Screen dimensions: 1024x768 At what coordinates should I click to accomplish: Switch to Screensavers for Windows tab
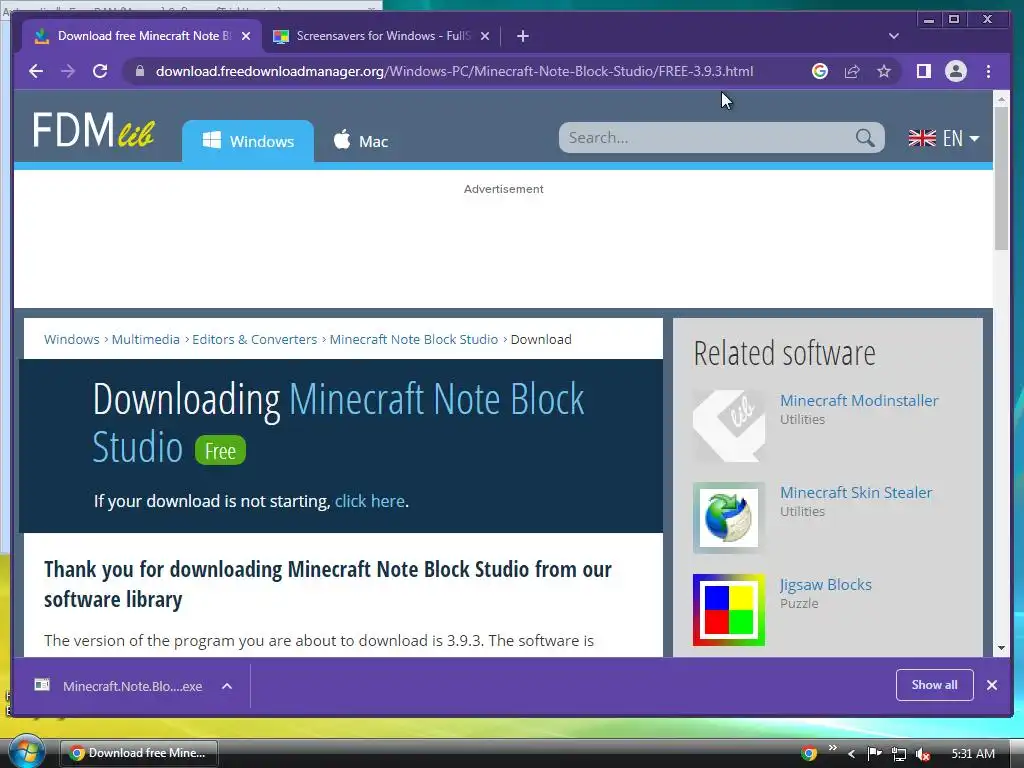point(382,36)
